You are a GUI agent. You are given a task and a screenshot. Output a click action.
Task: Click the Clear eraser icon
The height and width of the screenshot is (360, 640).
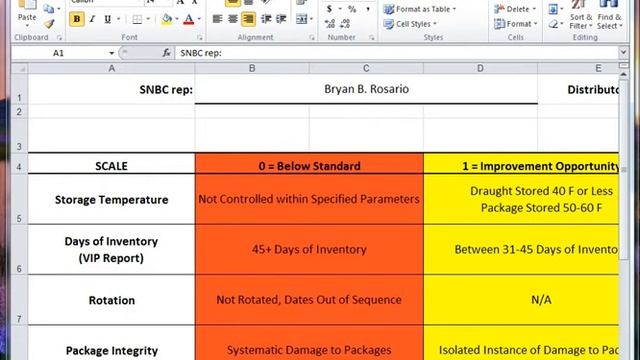(x=553, y=24)
